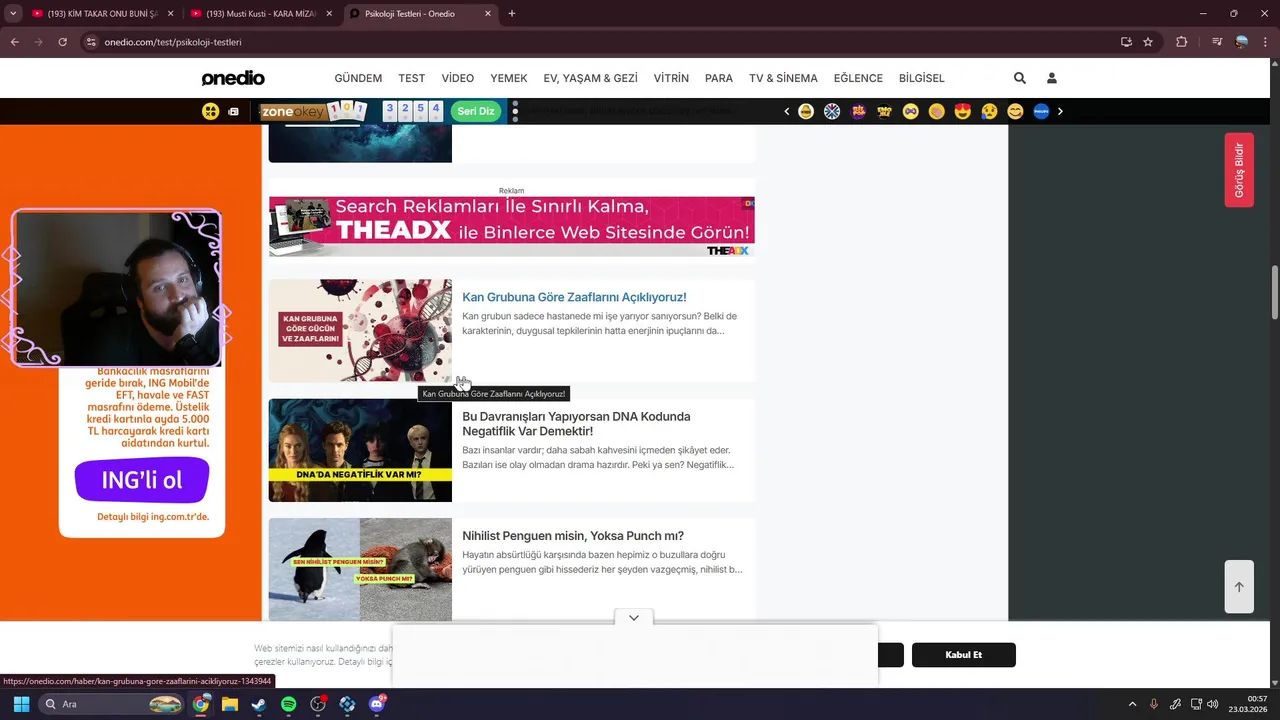Click the Nihilist penguin thumbnail
This screenshot has width=1280, height=720.
360,569
